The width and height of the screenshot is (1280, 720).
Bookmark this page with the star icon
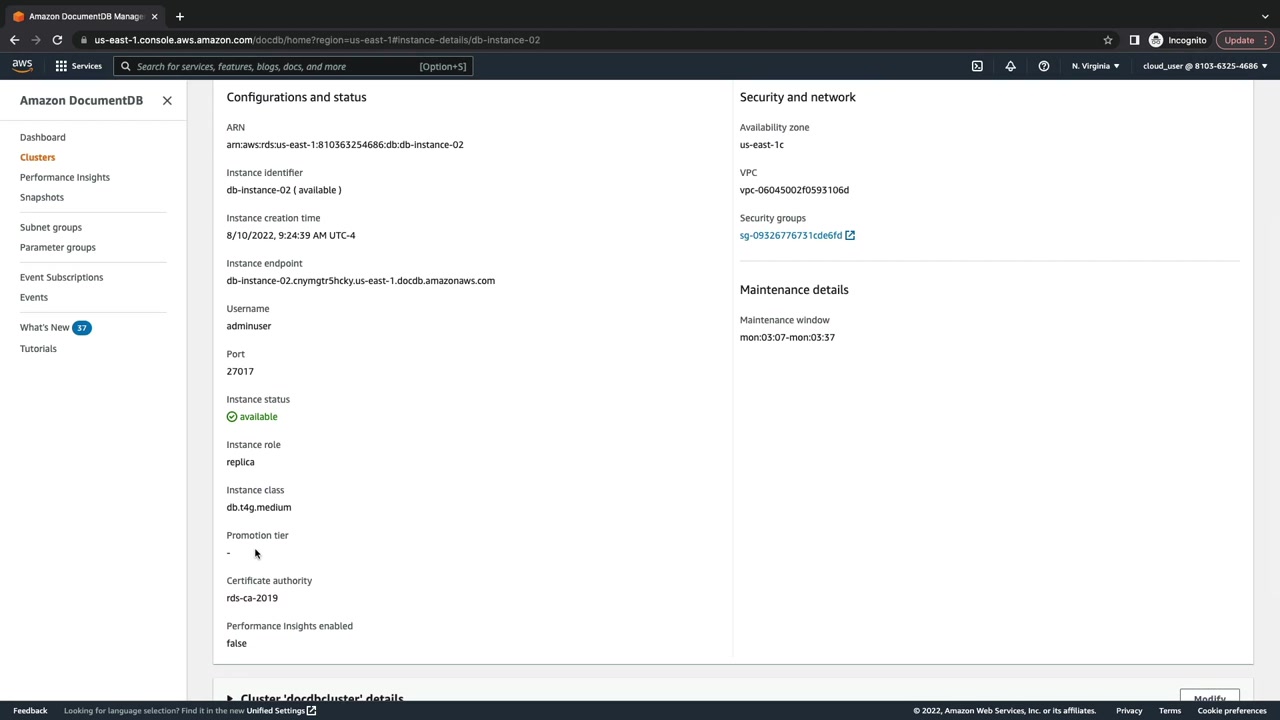click(1108, 40)
